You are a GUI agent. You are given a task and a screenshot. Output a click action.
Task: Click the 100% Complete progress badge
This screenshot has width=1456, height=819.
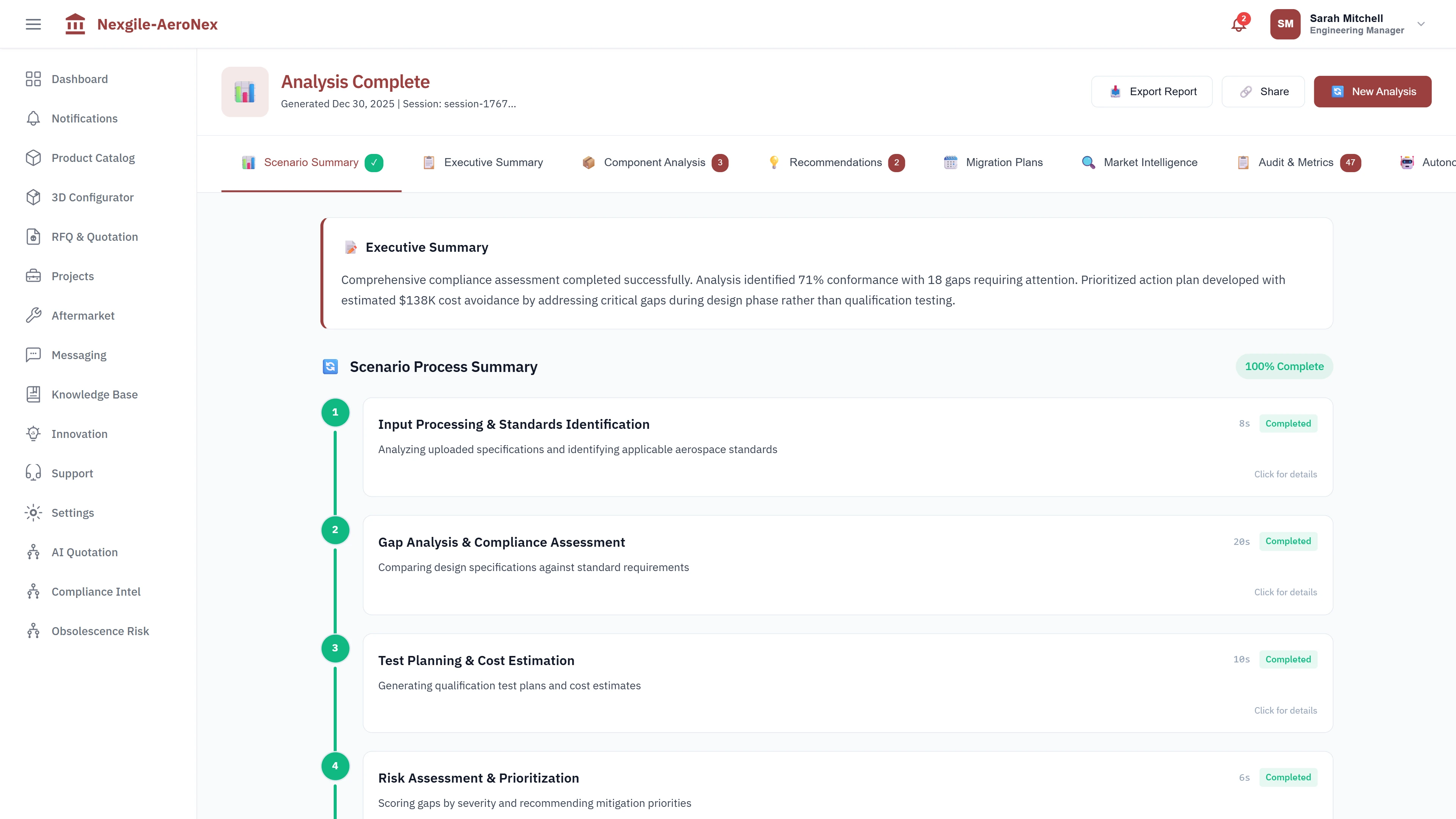point(1284,366)
